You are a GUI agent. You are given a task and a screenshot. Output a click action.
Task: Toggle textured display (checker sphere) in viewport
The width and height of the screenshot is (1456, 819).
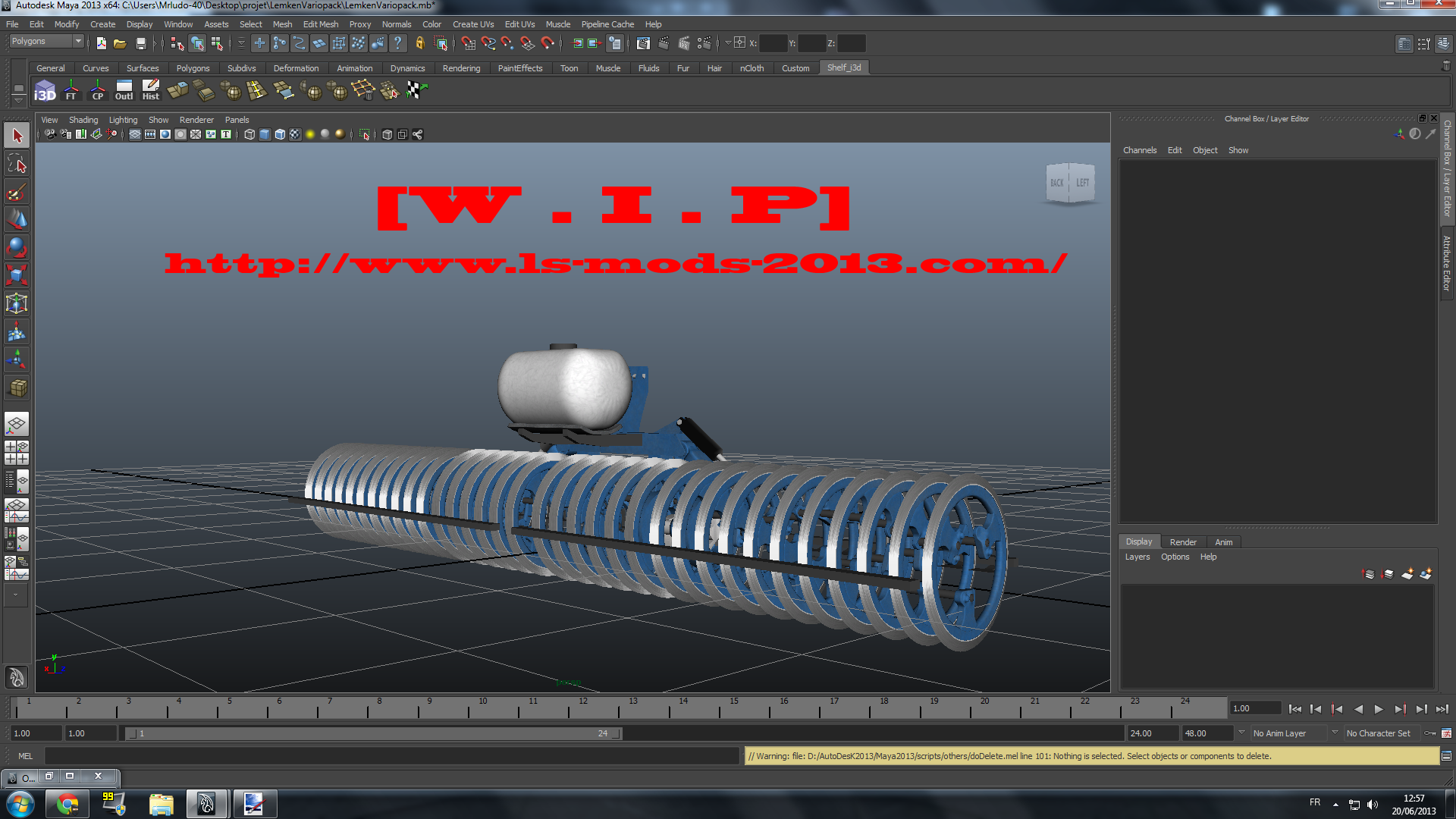[x=295, y=134]
